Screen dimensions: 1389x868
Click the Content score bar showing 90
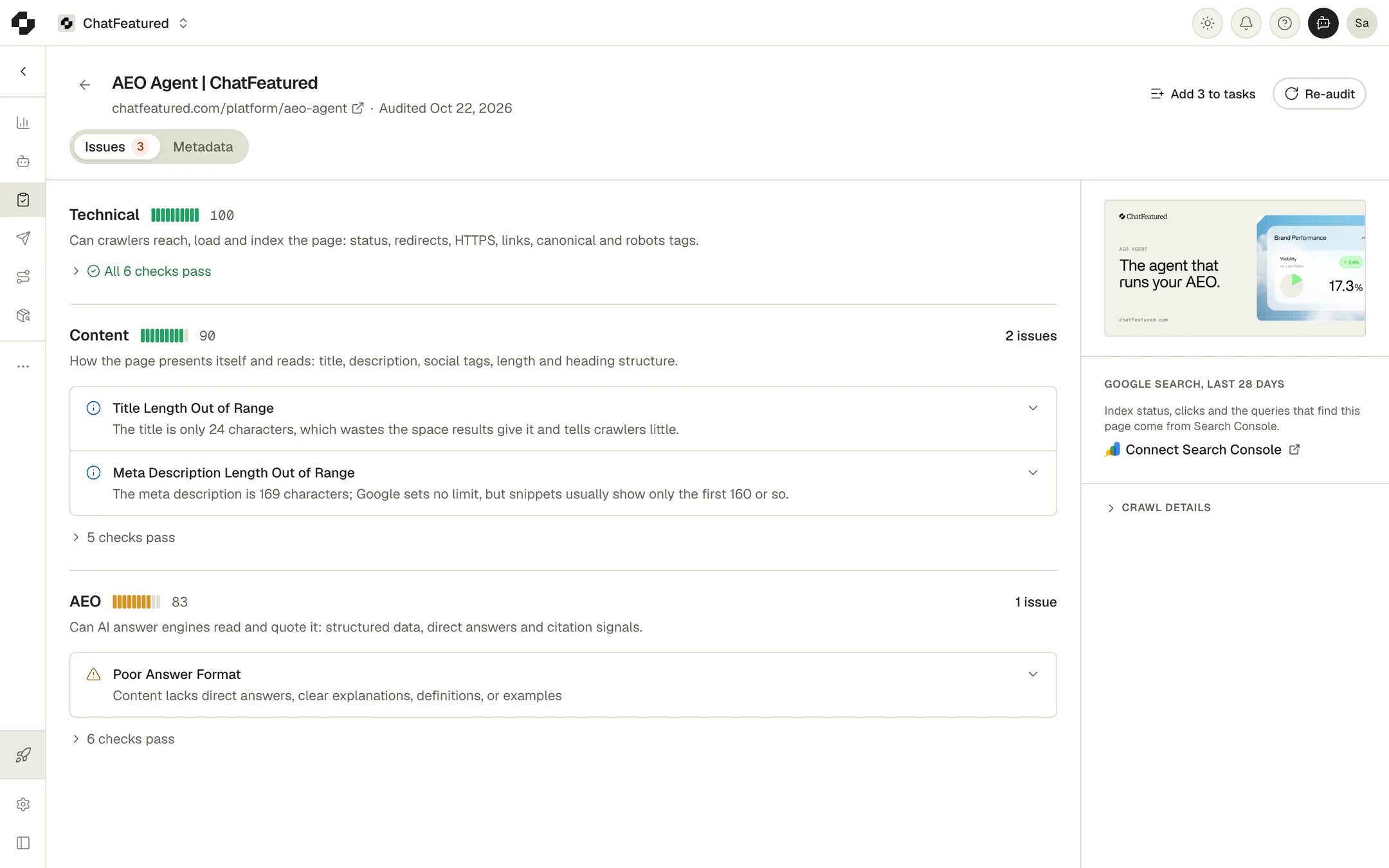pos(164,336)
